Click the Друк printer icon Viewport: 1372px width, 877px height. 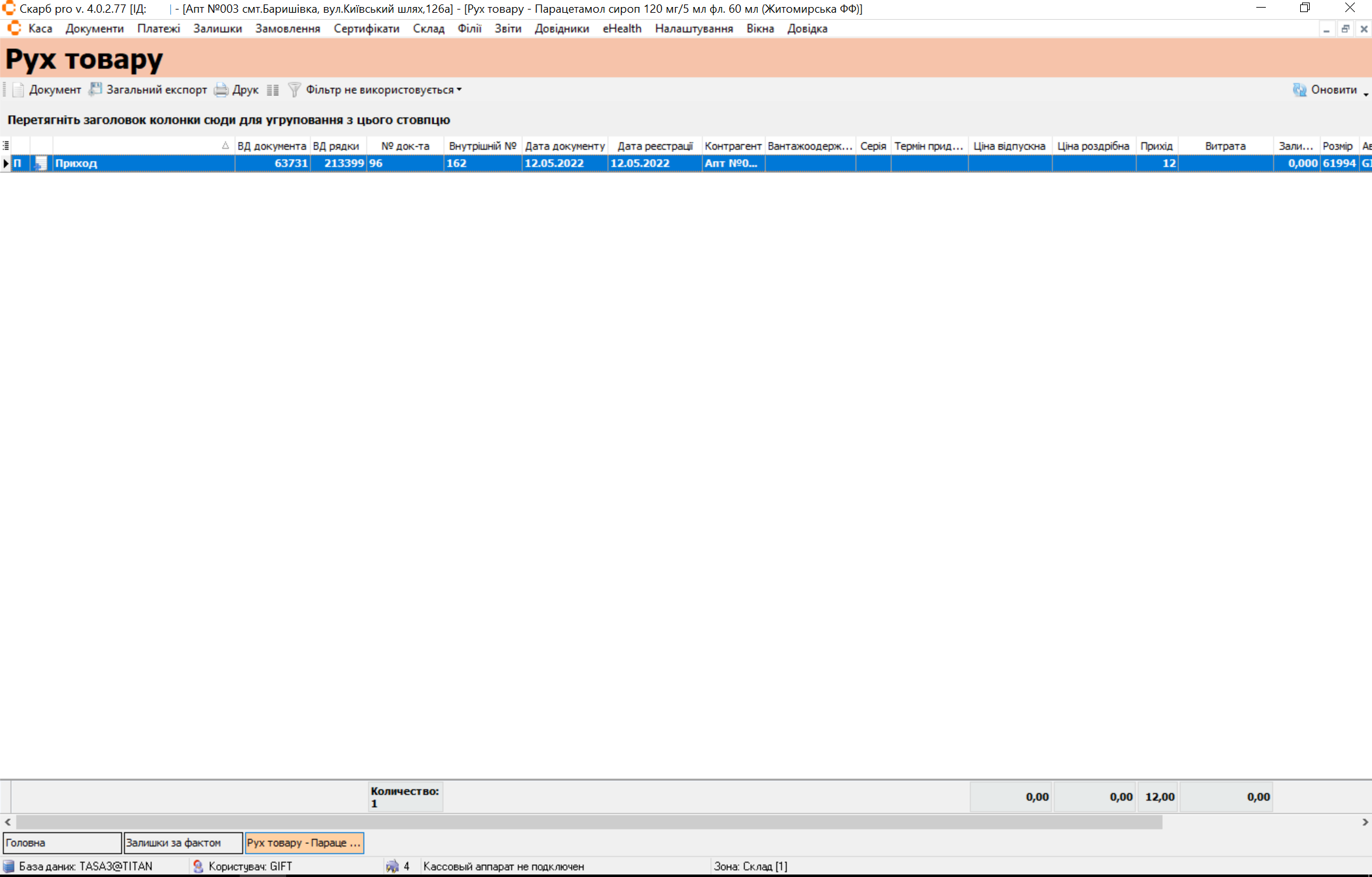(x=221, y=90)
